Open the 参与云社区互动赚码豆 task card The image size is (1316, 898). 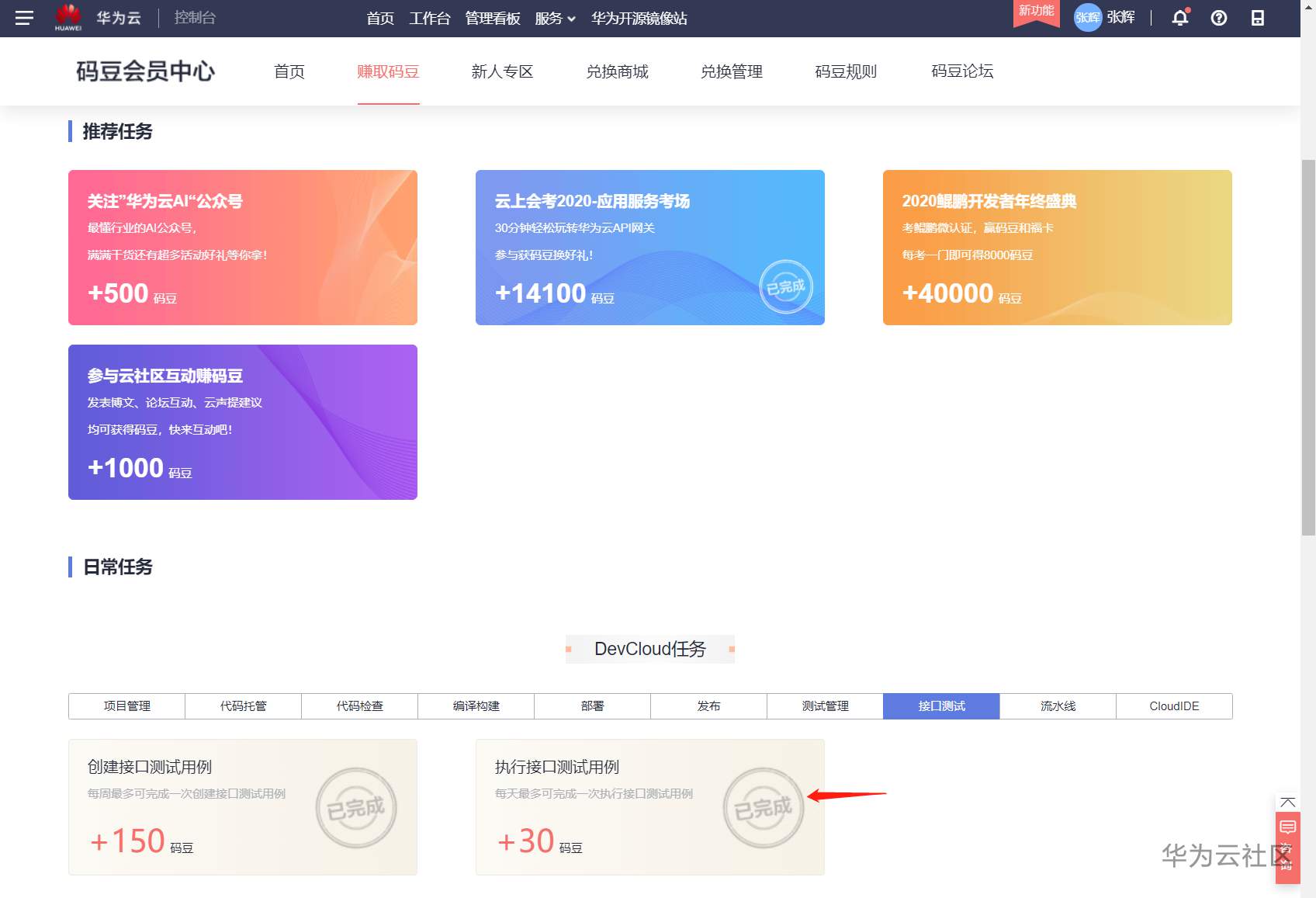pyautogui.click(x=243, y=422)
